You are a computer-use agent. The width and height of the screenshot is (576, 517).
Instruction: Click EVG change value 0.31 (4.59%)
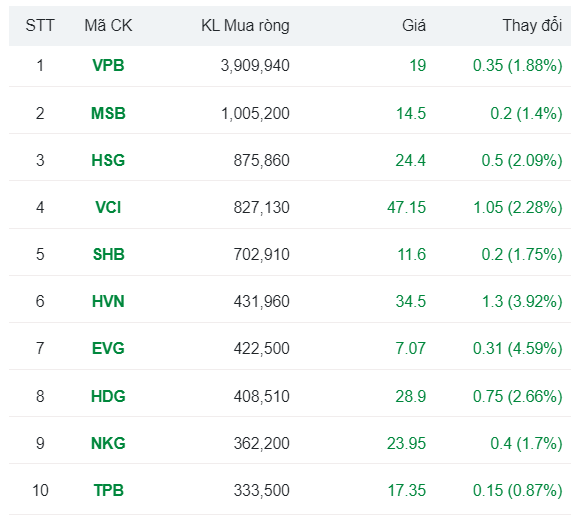pyautogui.click(x=518, y=348)
